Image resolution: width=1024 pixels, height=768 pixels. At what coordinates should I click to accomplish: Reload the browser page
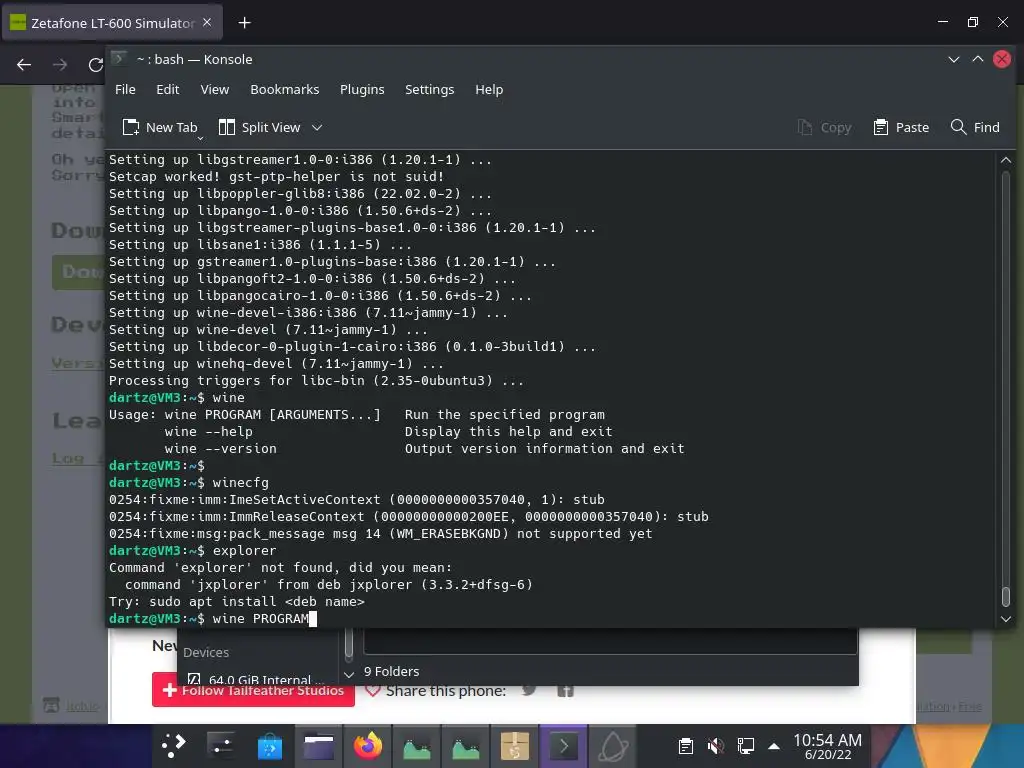[x=95, y=65]
